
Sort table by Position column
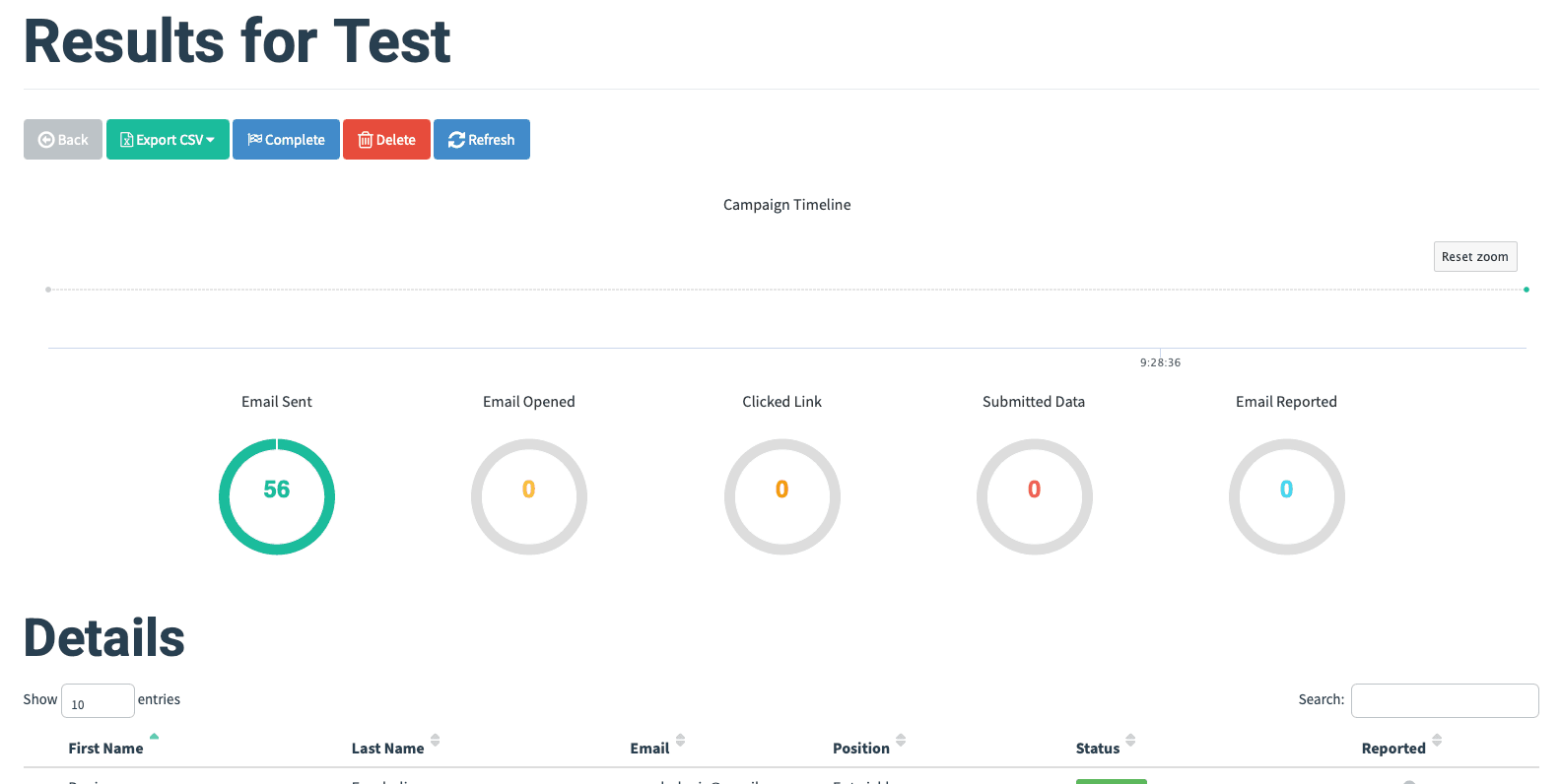(x=861, y=749)
